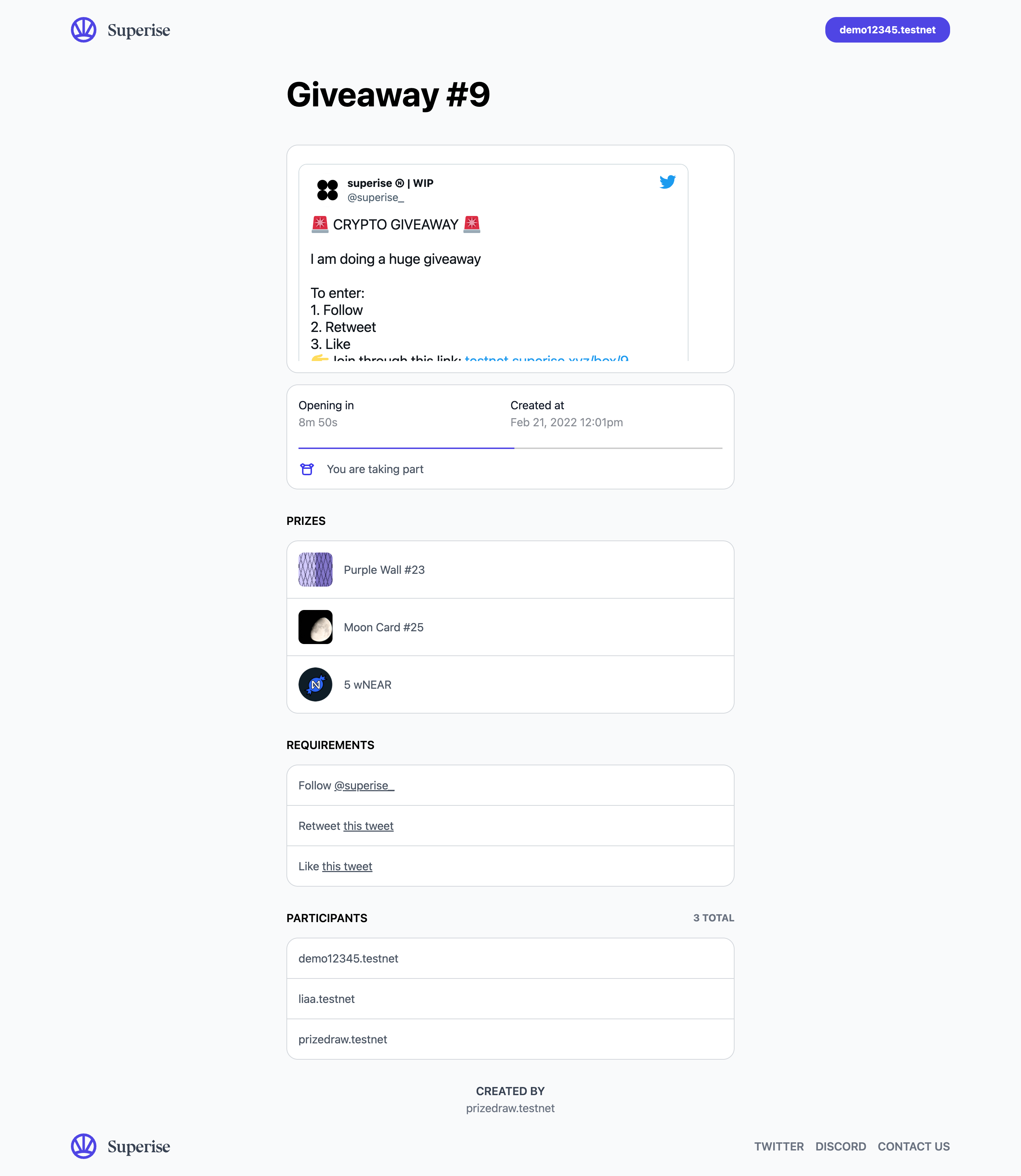
Task: Click the opening countdown progress bar
Action: coord(510,448)
